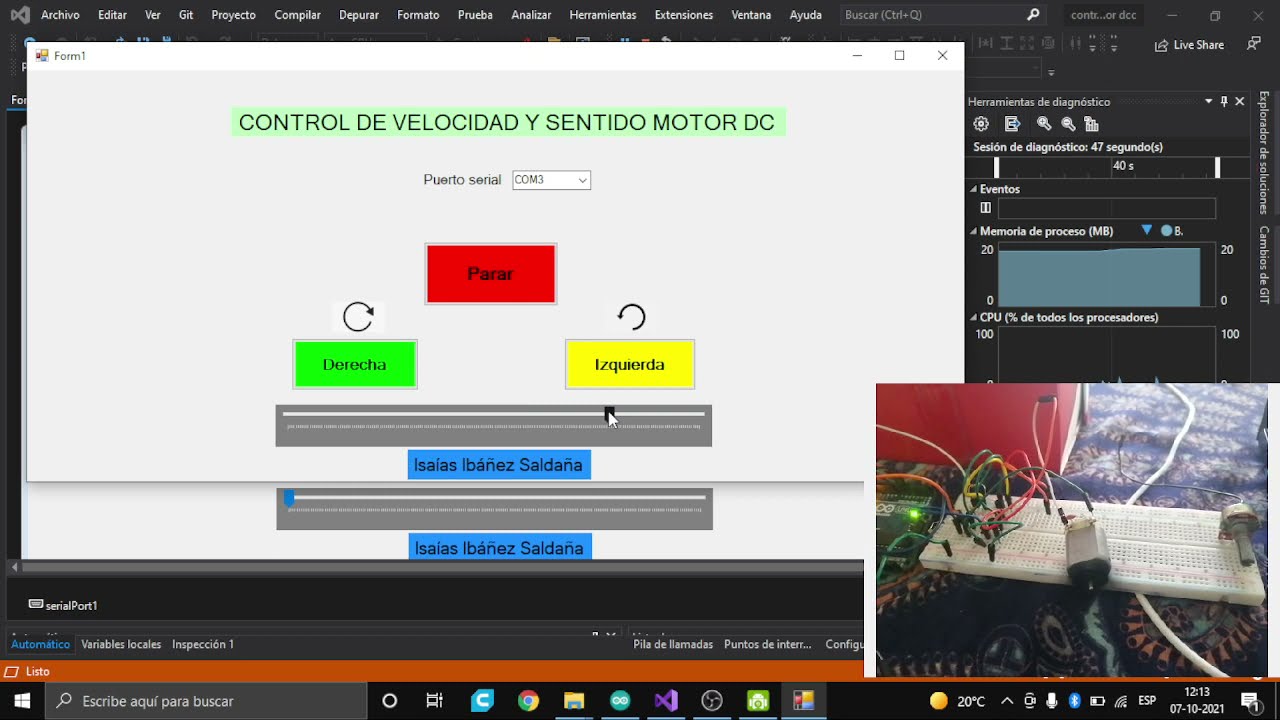Collapse the Eventos section
This screenshot has width=1280, height=720.
click(973, 189)
